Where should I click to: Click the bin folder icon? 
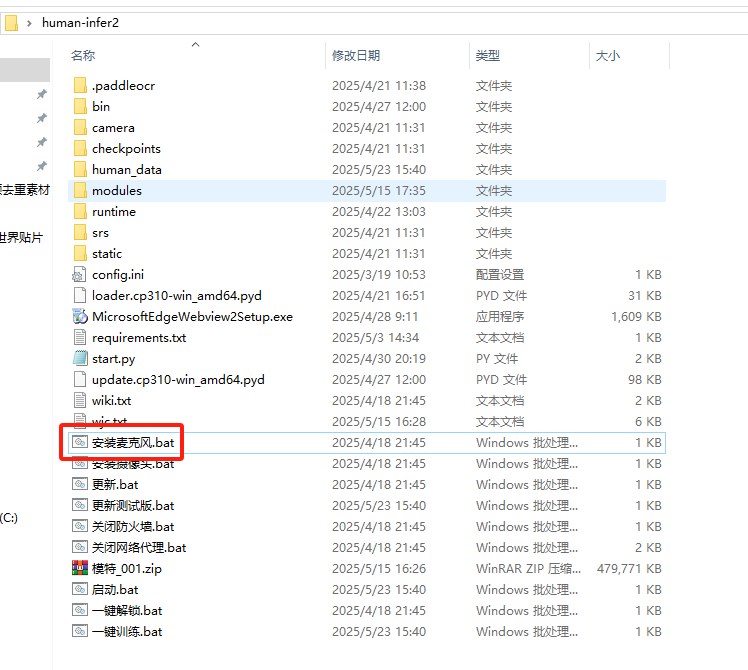[x=80, y=106]
